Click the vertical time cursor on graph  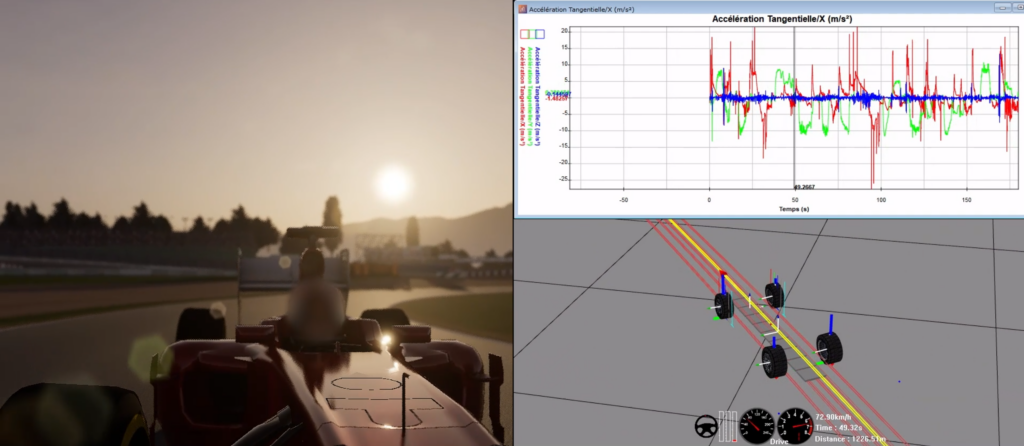pos(794,108)
